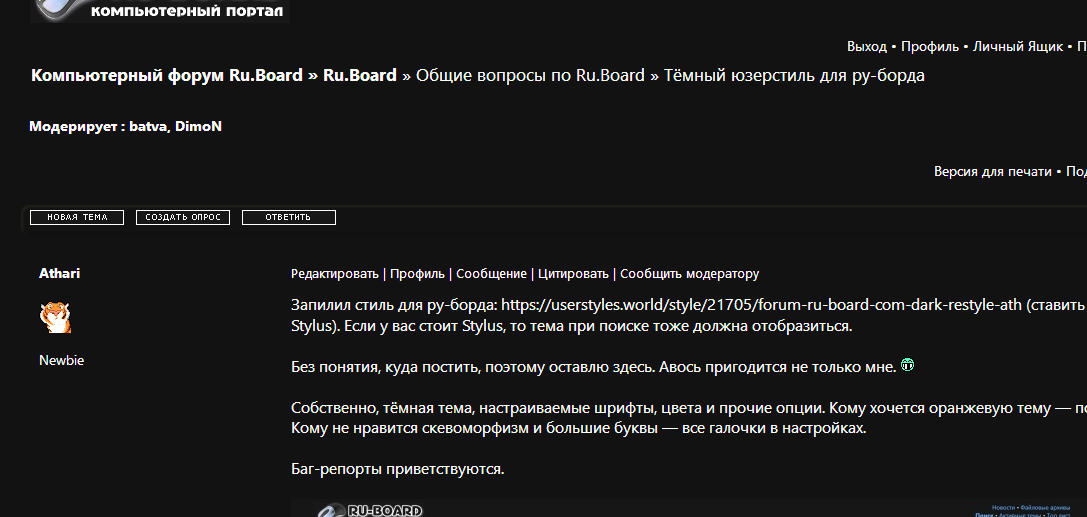Click the НОВАЯ ТЕМА button
The height and width of the screenshot is (517, 1087).
[x=77, y=218]
